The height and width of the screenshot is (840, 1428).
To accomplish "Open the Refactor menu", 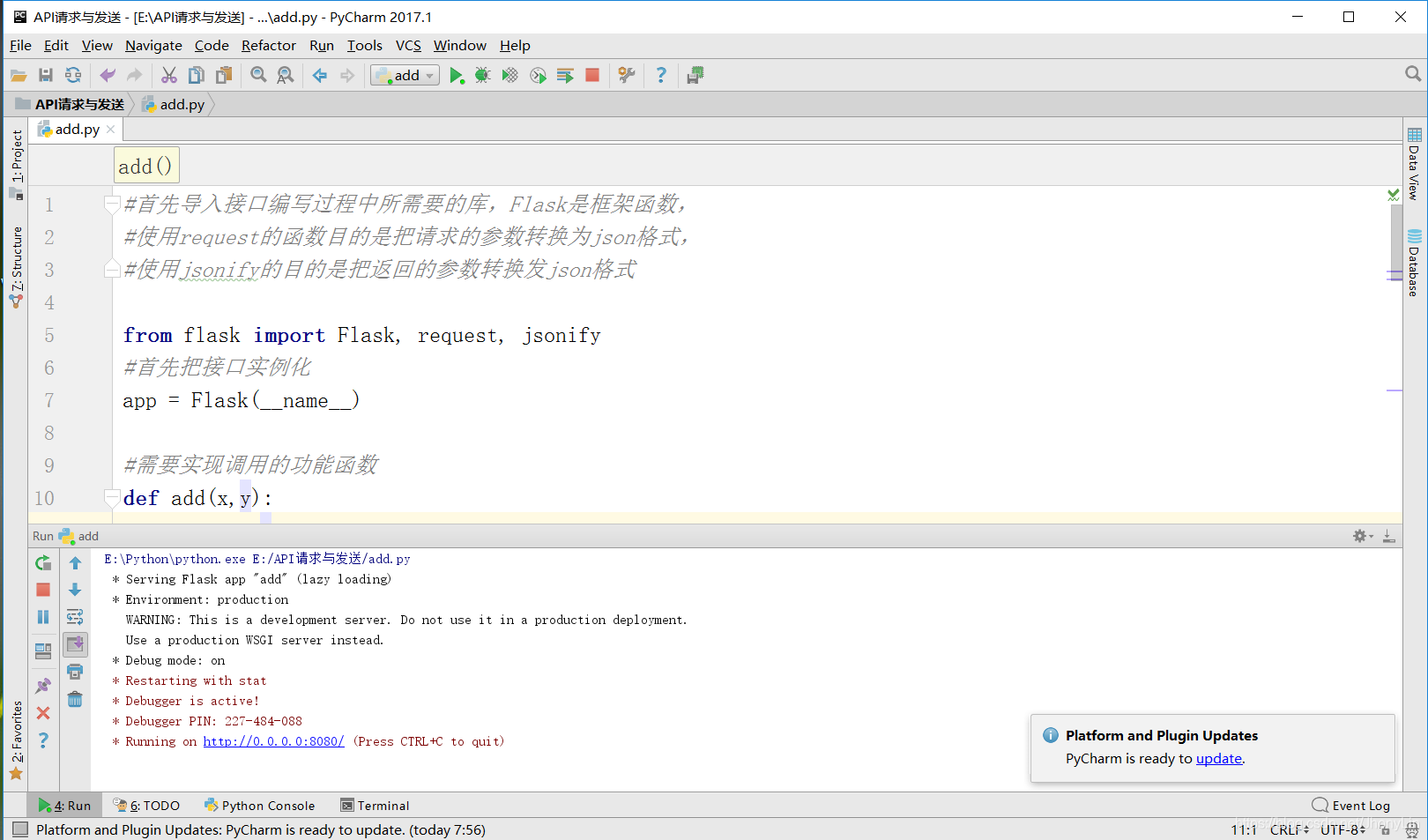I will pos(268,46).
